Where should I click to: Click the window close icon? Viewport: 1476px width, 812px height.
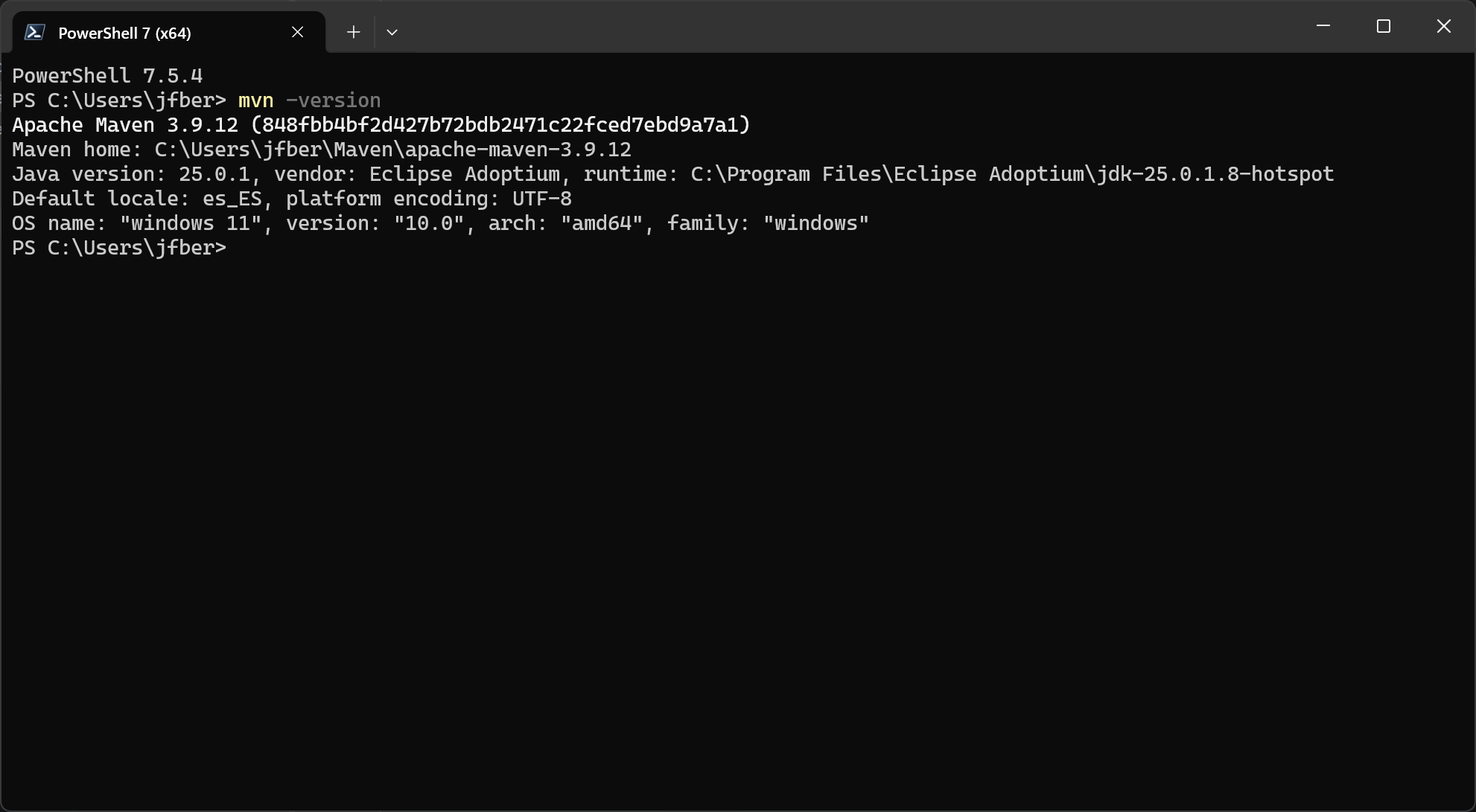pos(1443,26)
